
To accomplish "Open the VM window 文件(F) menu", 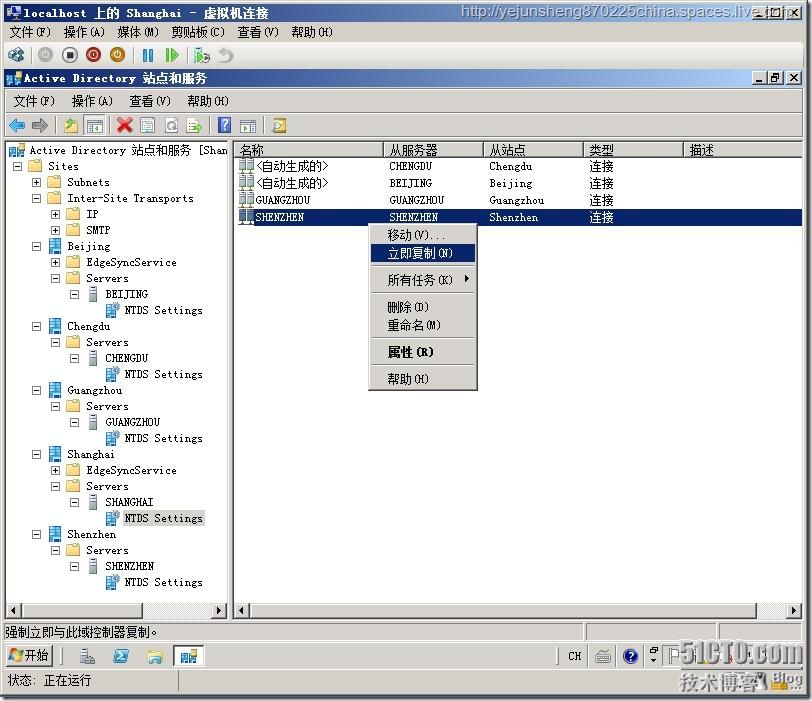I will [x=30, y=32].
